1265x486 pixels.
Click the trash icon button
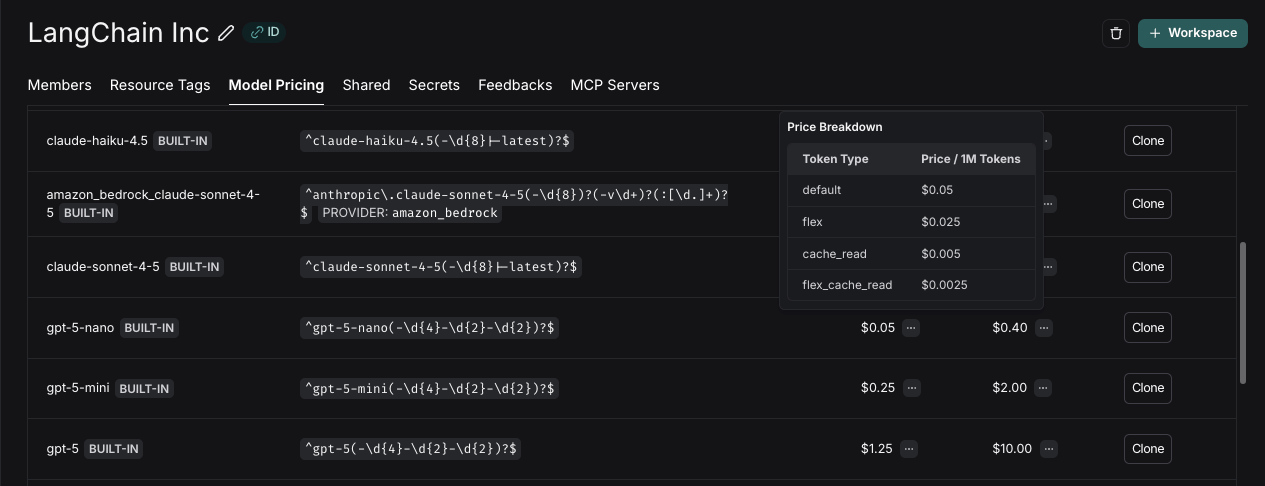pyautogui.click(x=1116, y=33)
